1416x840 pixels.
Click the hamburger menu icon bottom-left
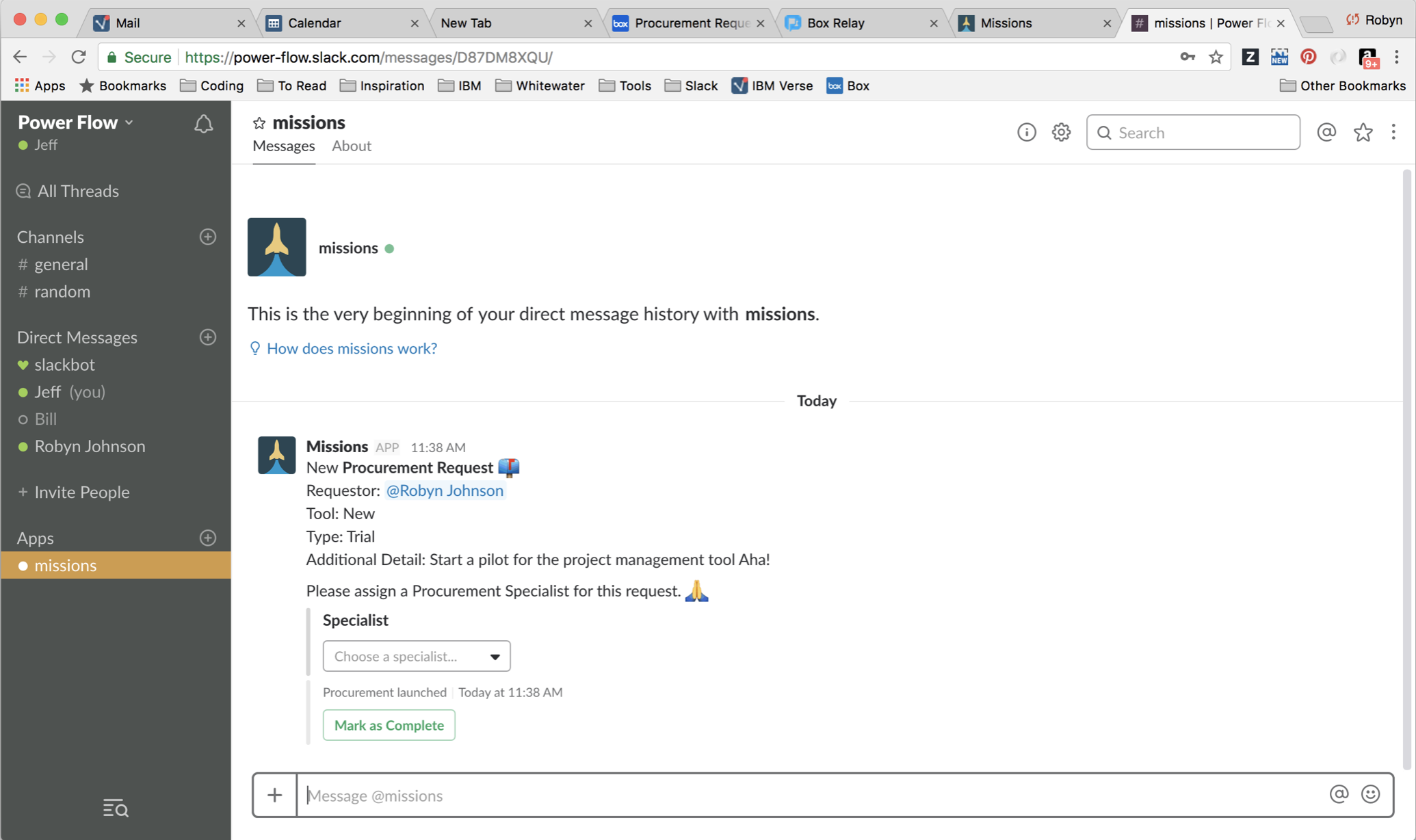coord(114,808)
